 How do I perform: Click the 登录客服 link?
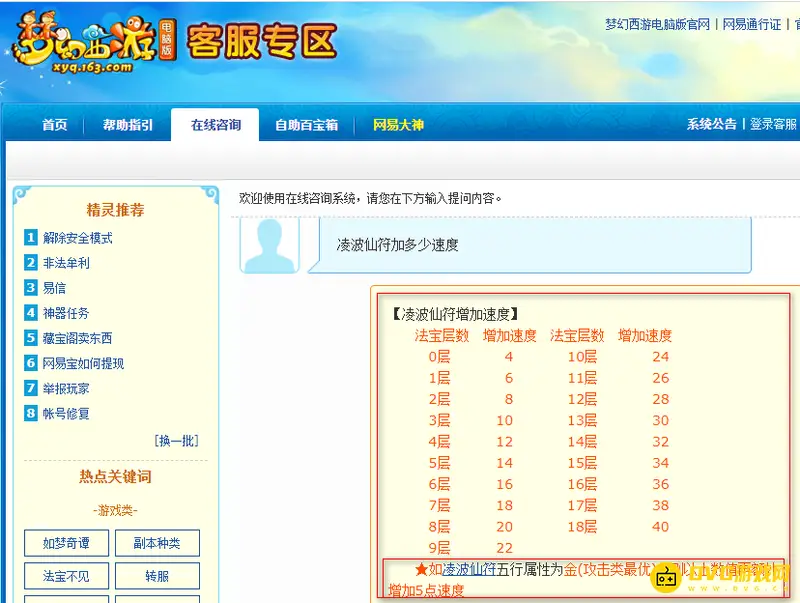773,124
